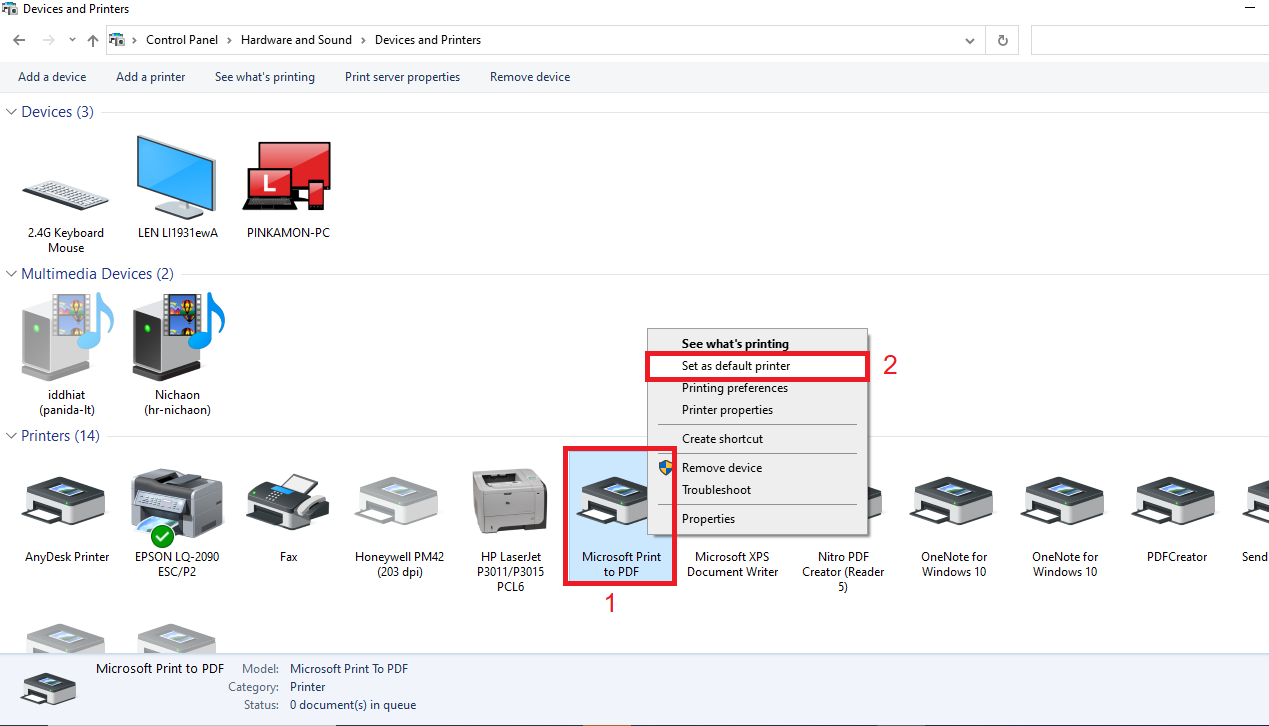Image resolution: width=1269 pixels, height=726 pixels.
Task: Click Remove device in context menu
Action: tap(722, 468)
